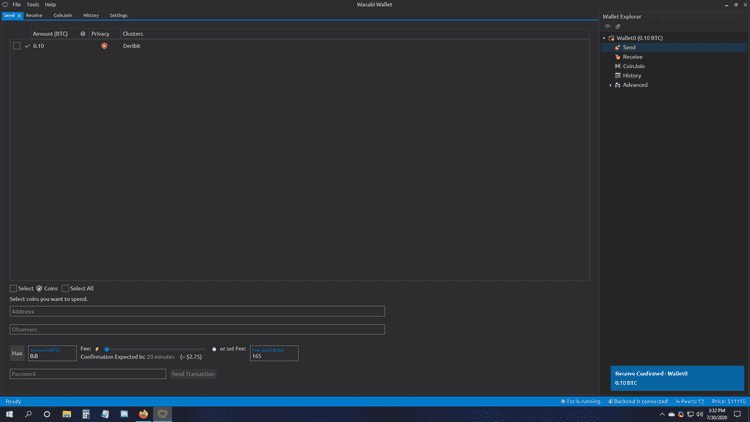Sort by the Privacy column header
This screenshot has width=750, height=422.
(100, 34)
